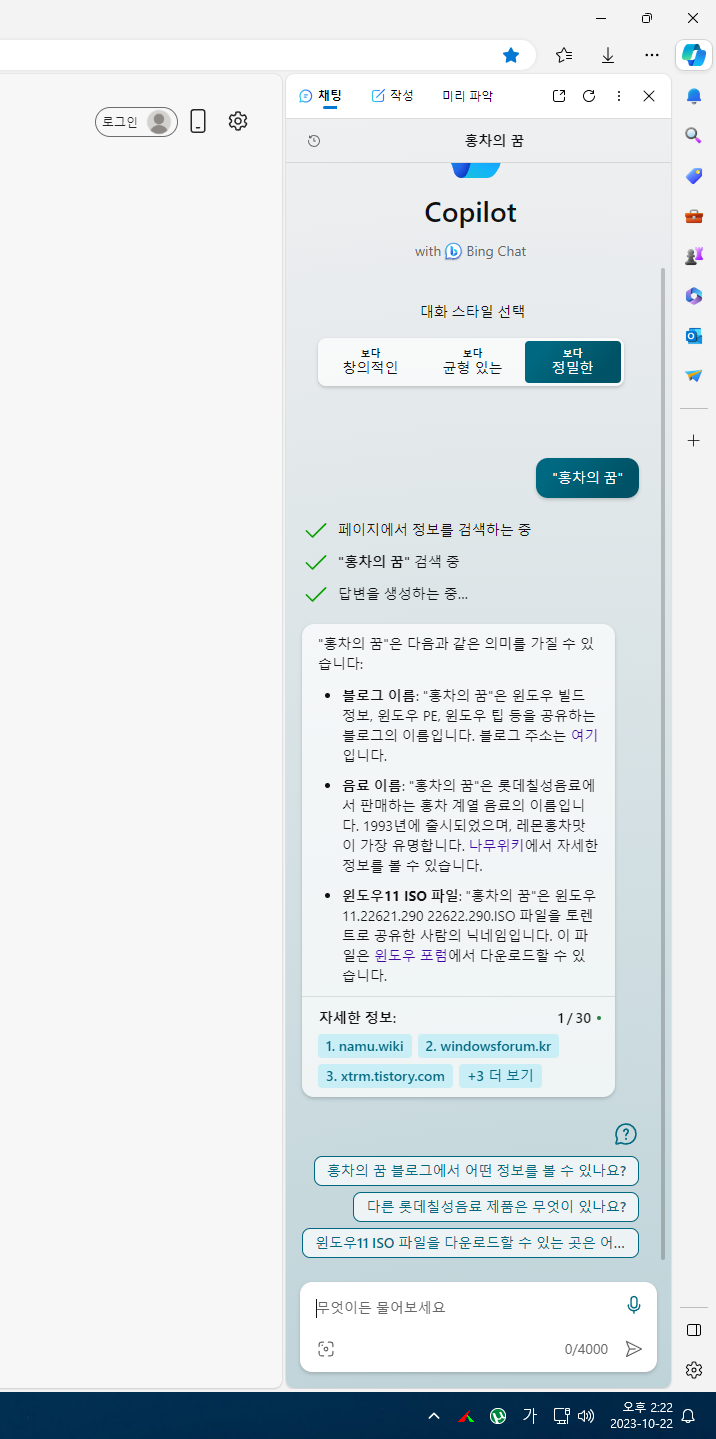Open Copilot pane in new tab icon
The width and height of the screenshot is (716, 1439).
(x=559, y=96)
